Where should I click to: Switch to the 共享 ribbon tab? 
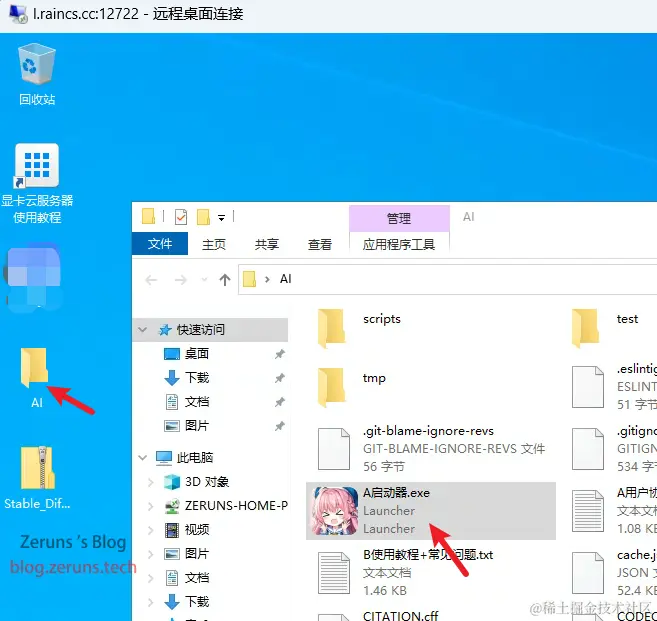pos(266,244)
